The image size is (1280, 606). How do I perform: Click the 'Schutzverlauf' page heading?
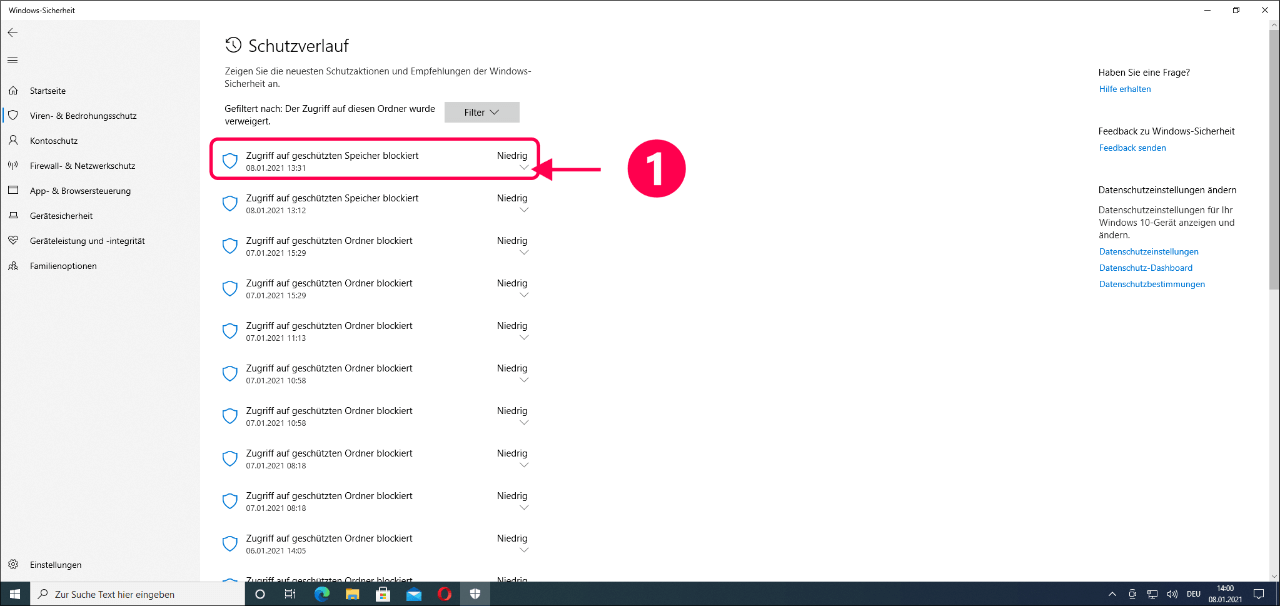tap(298, 46)
